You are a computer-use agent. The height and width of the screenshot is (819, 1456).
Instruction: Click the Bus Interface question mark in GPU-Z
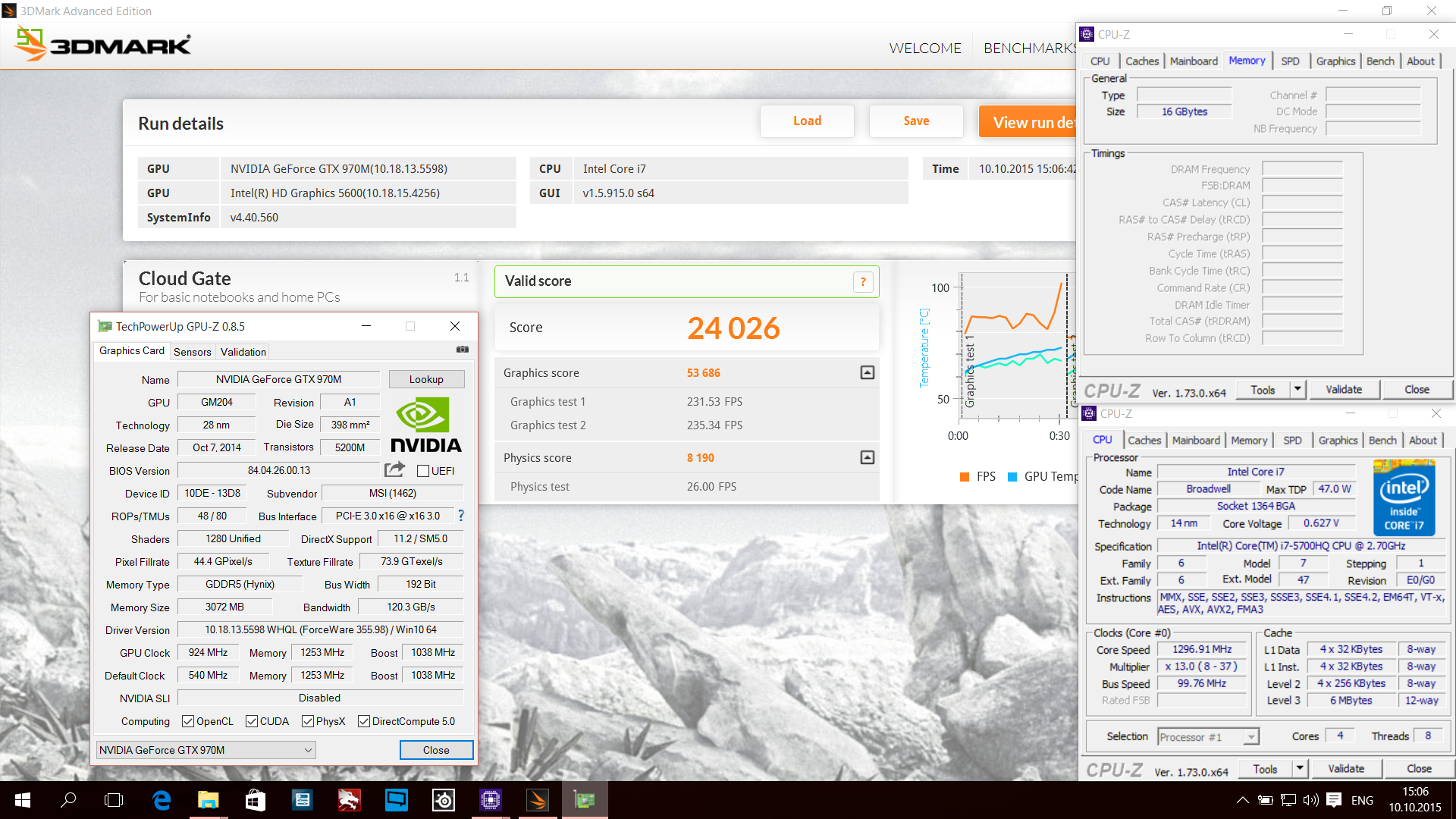460,516
